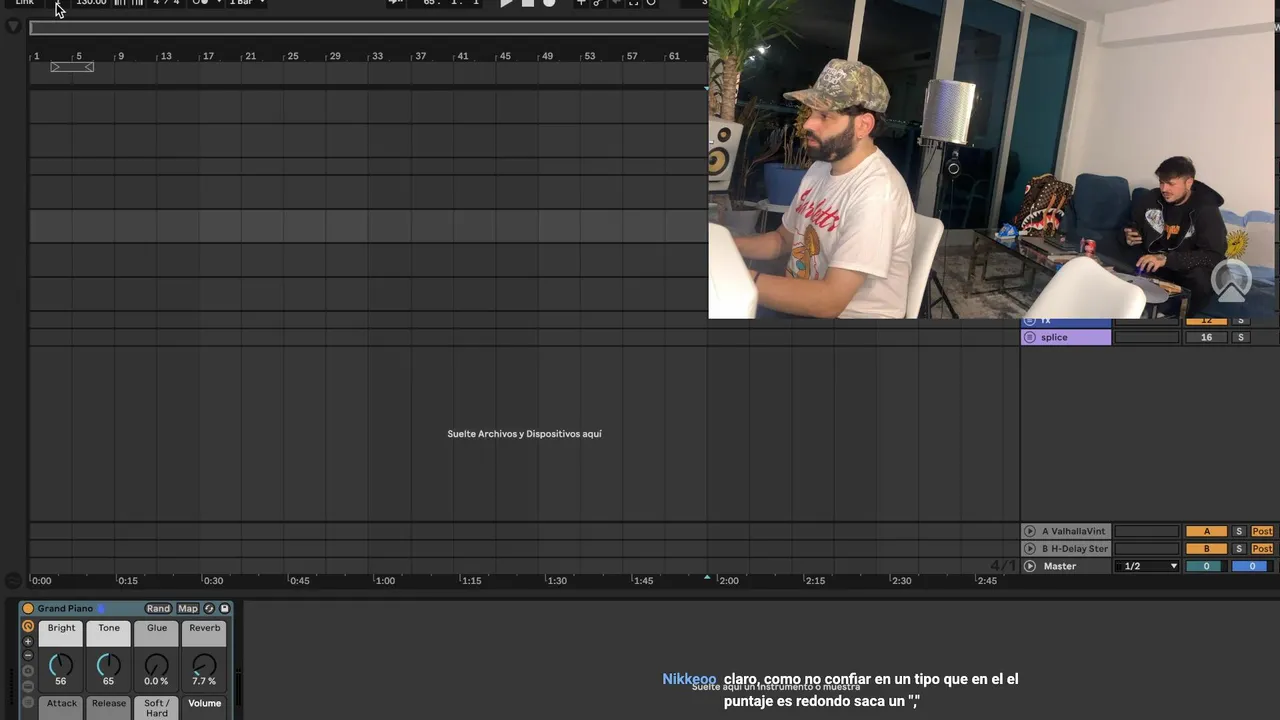Screen dimensions: 1280x720
Task: Click the overview collapse triangle icon
Action: pos(13,27)
